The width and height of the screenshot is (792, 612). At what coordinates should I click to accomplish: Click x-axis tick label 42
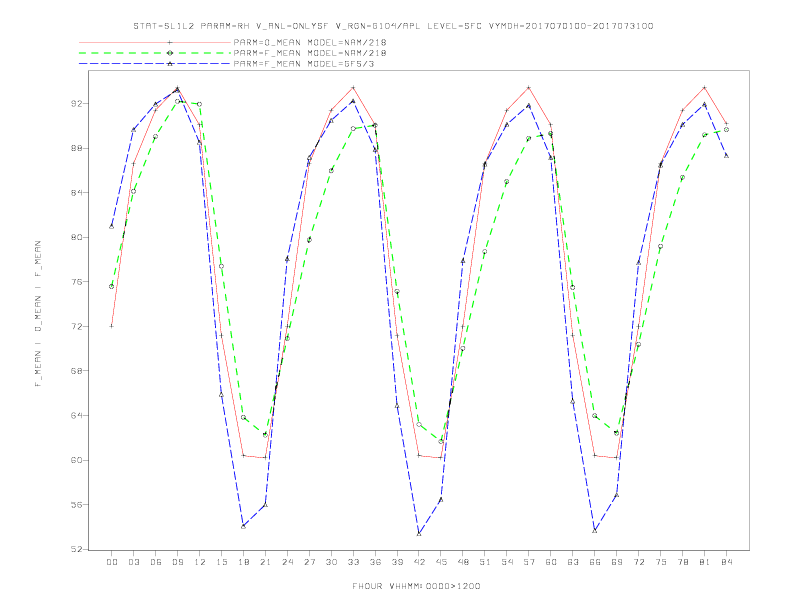[x=419, y=562]
